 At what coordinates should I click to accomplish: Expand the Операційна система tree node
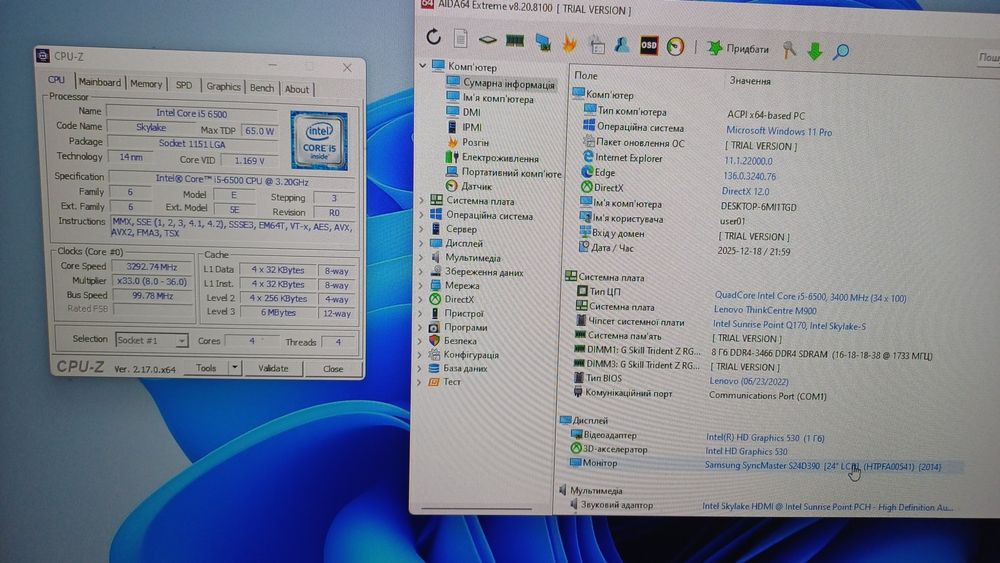[421, 215]
